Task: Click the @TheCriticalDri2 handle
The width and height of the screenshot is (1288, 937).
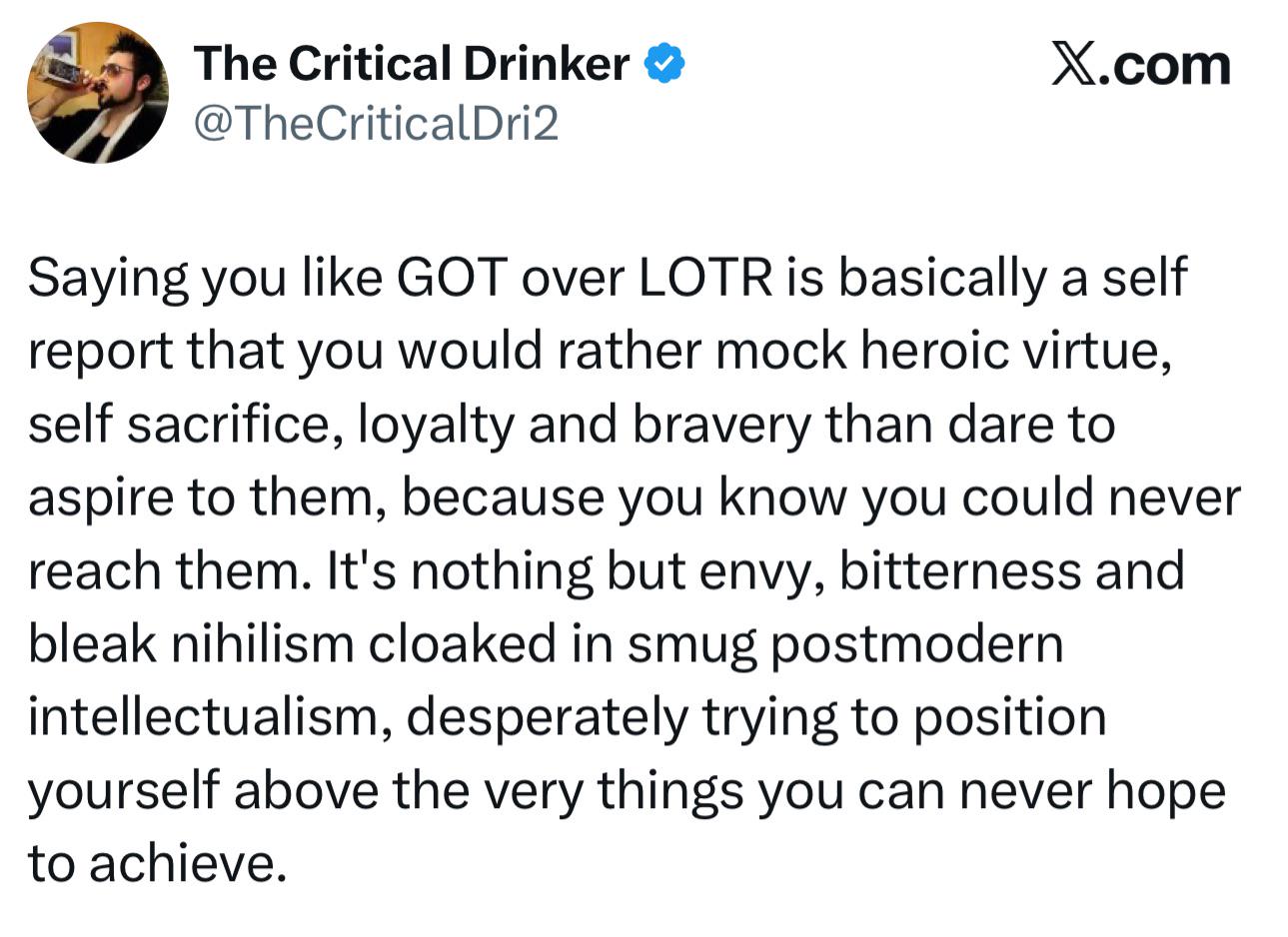Action: pos(376,123)
